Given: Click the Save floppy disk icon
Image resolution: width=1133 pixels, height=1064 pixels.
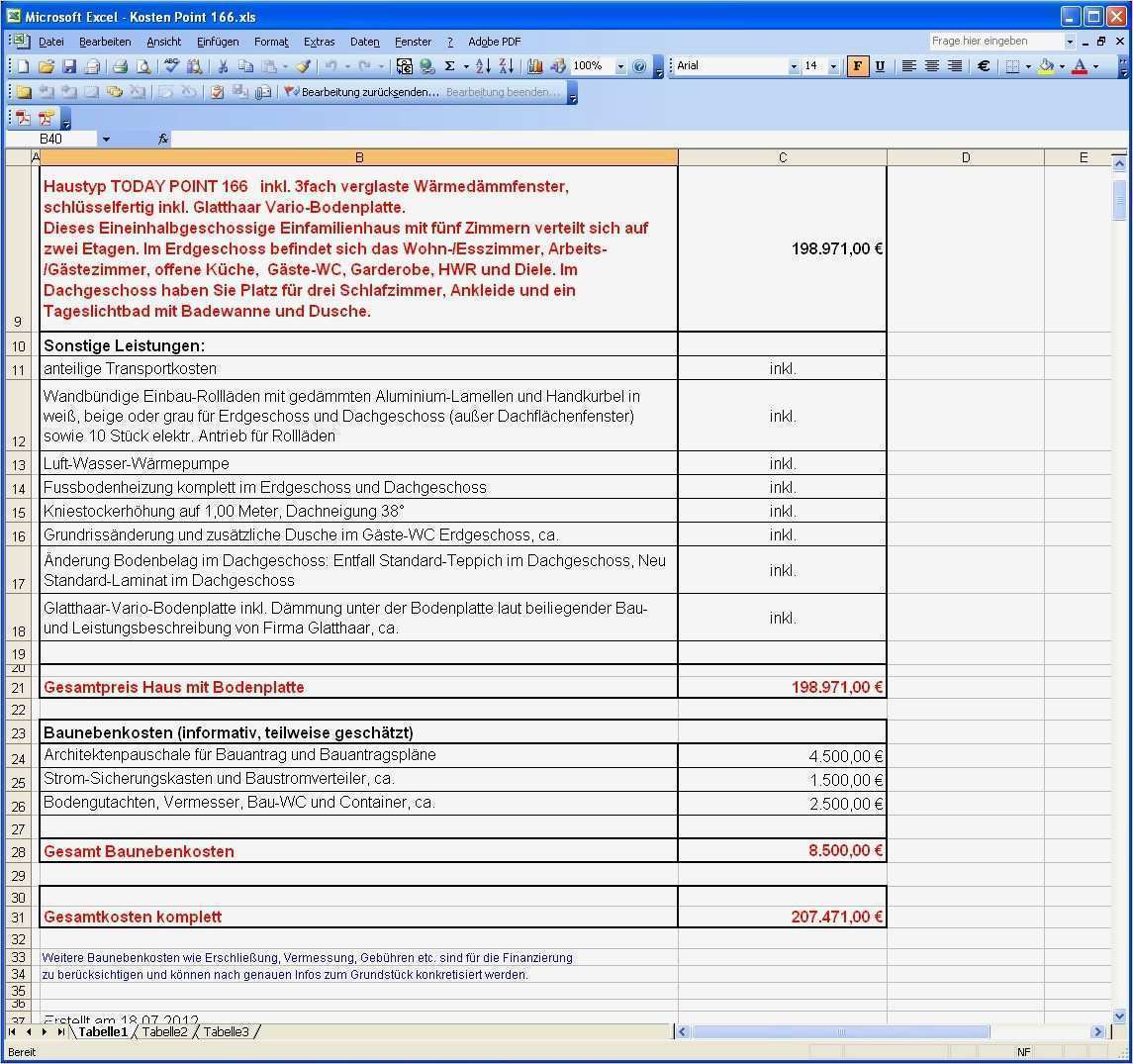Looking at the screenshot, I should [x=69, y=66].
